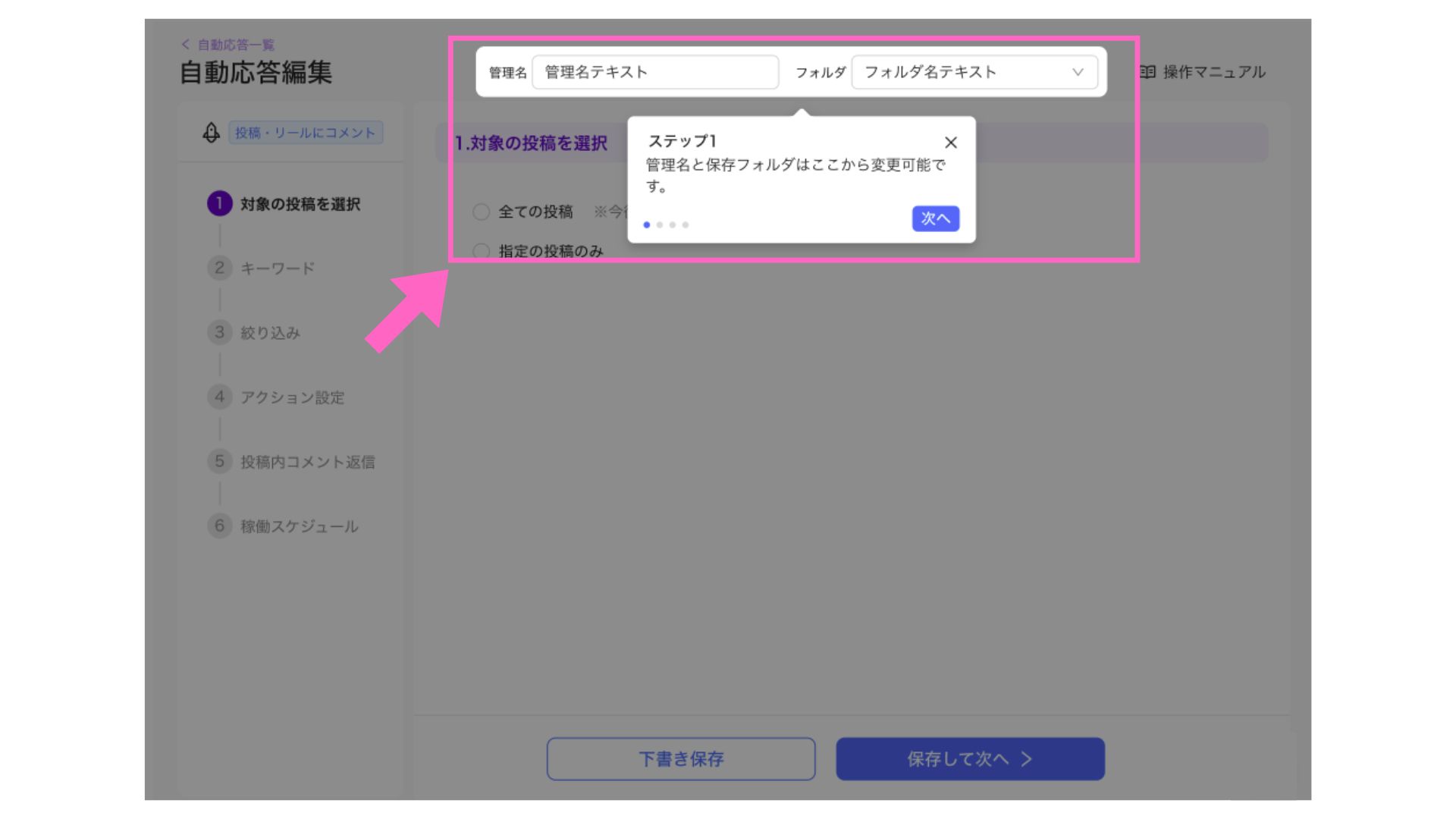Click the 操作マニュアル book icon
This screenshot has height=819, width=1456.
[x=1147, y=72]
